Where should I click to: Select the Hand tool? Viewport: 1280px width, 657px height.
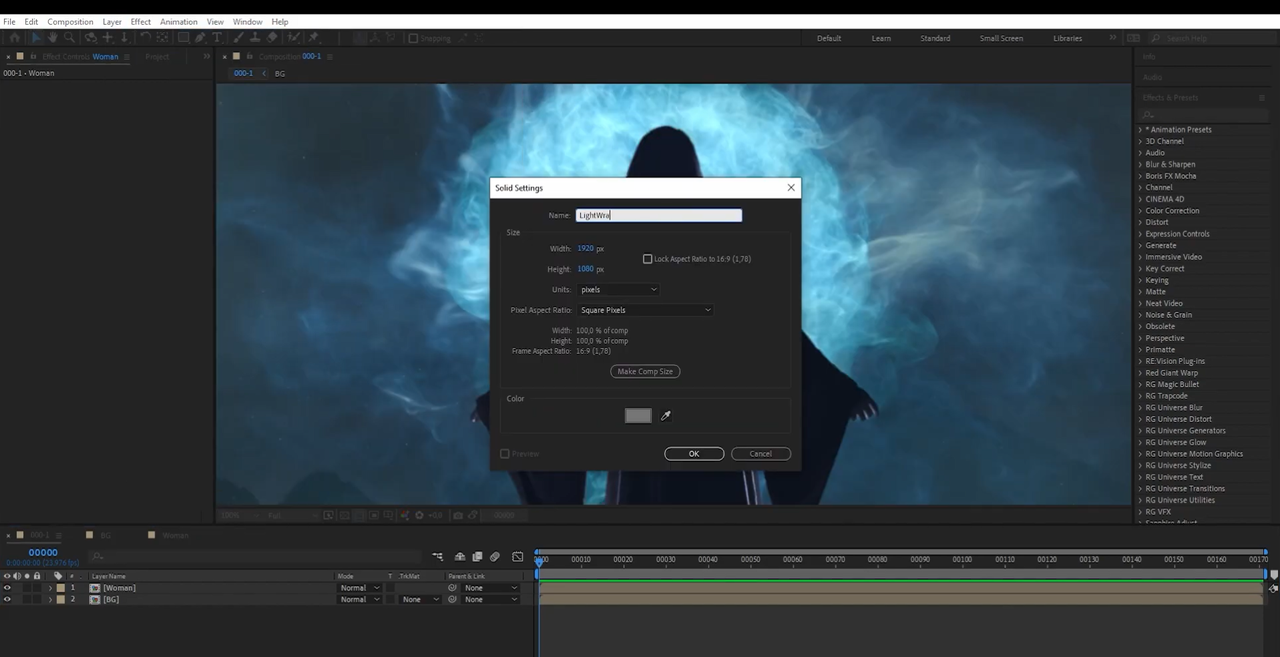(52, 38)
